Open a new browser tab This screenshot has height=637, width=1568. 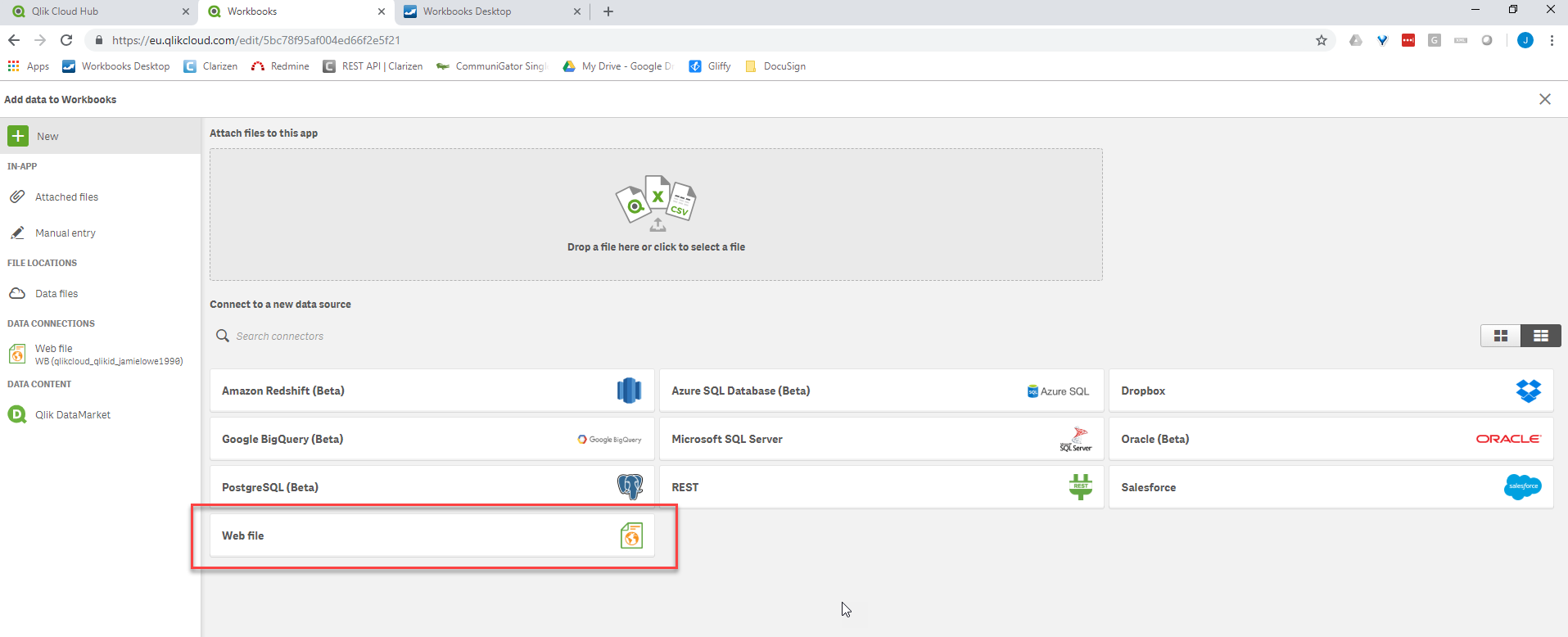(x=608, y=11)
